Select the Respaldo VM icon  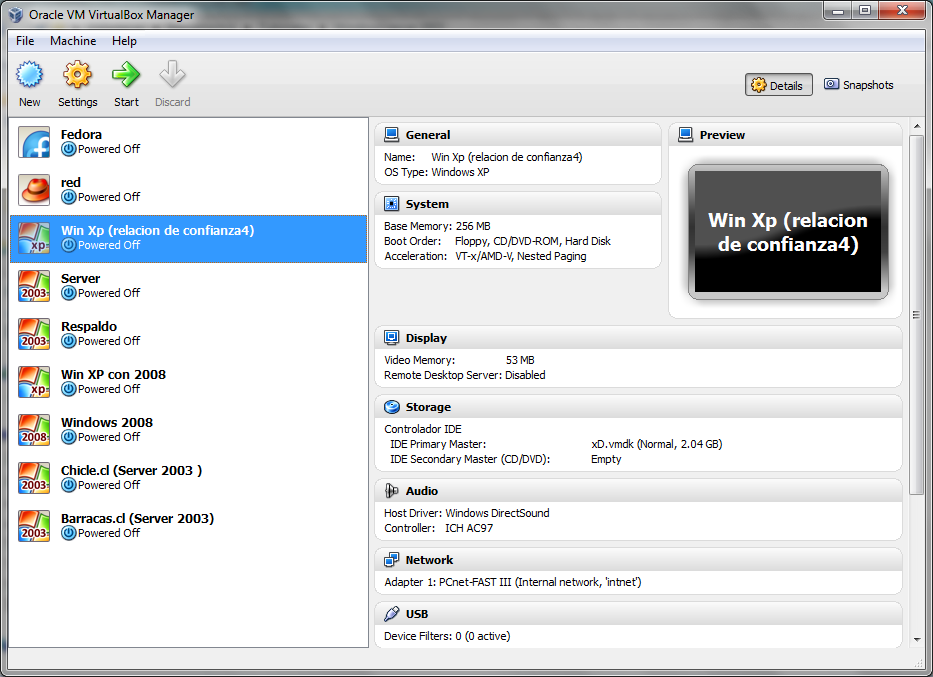pyautogui.click(x=34, y=334)
